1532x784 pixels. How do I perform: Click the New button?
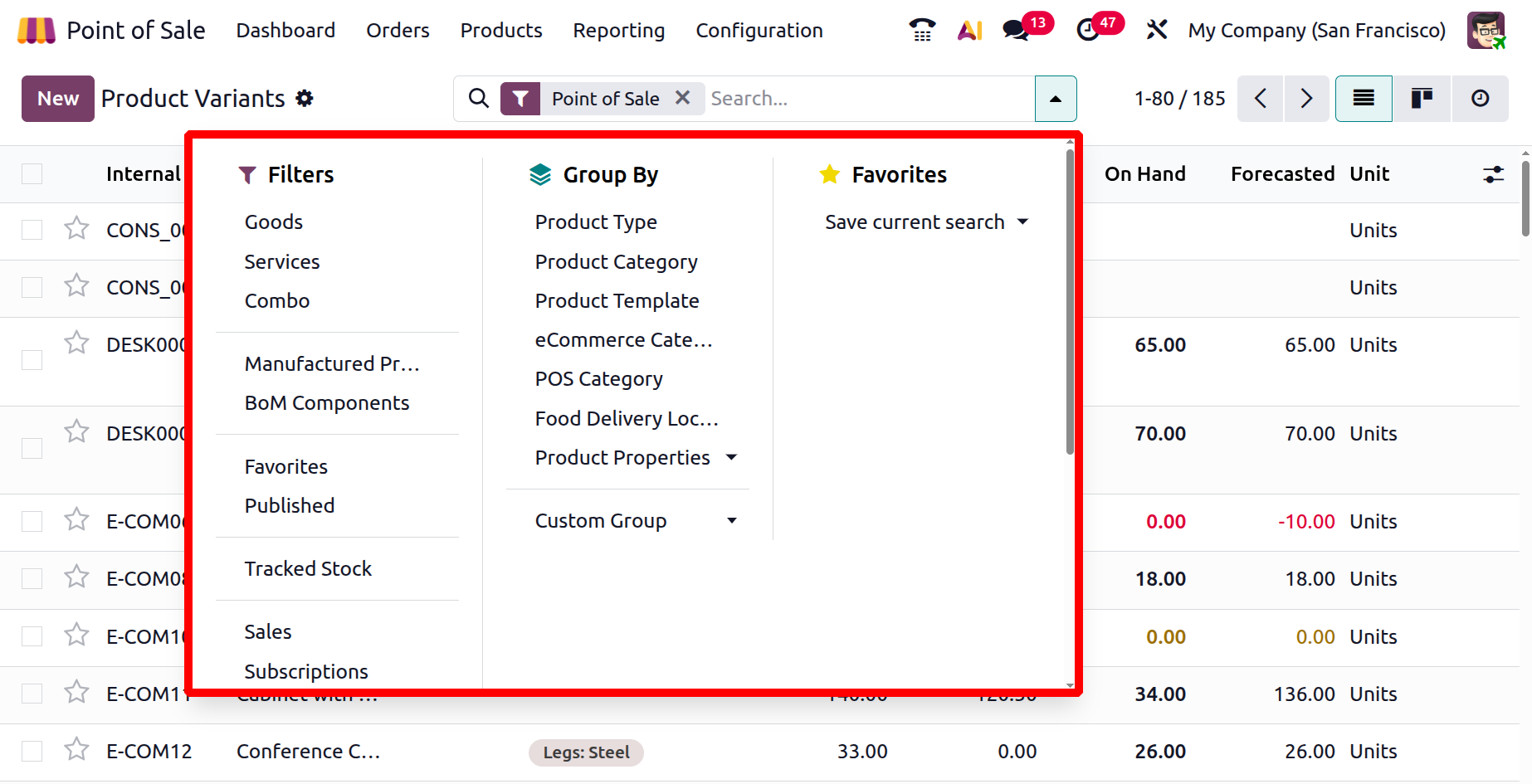click(58, 99)
